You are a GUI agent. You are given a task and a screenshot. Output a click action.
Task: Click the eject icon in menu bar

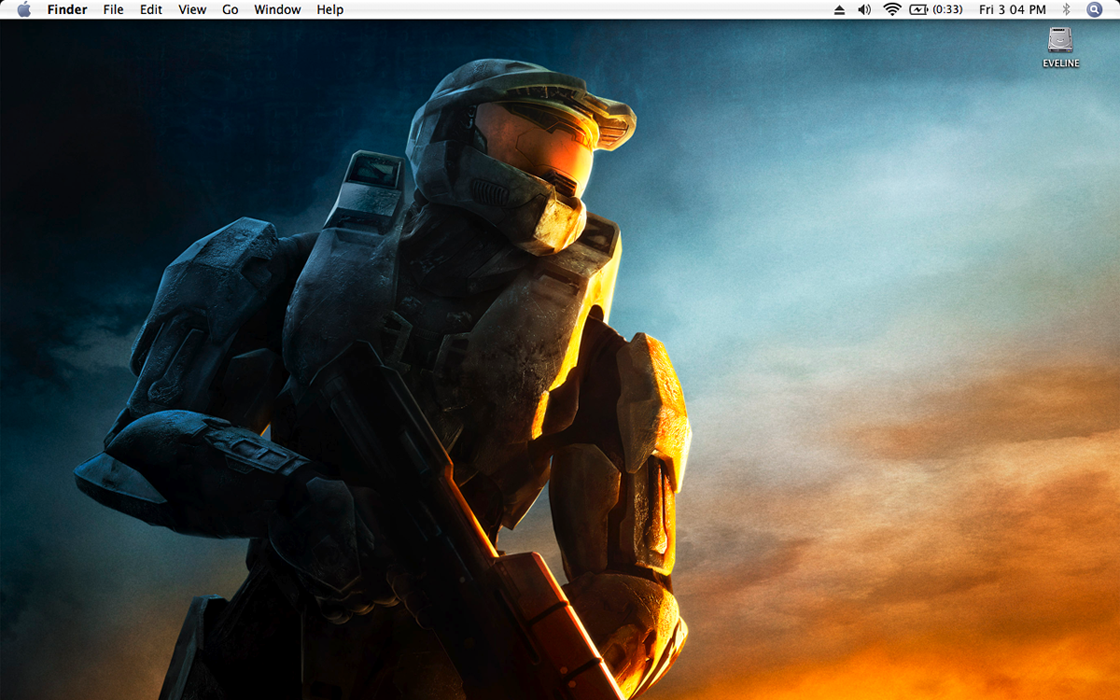point(839,9)
